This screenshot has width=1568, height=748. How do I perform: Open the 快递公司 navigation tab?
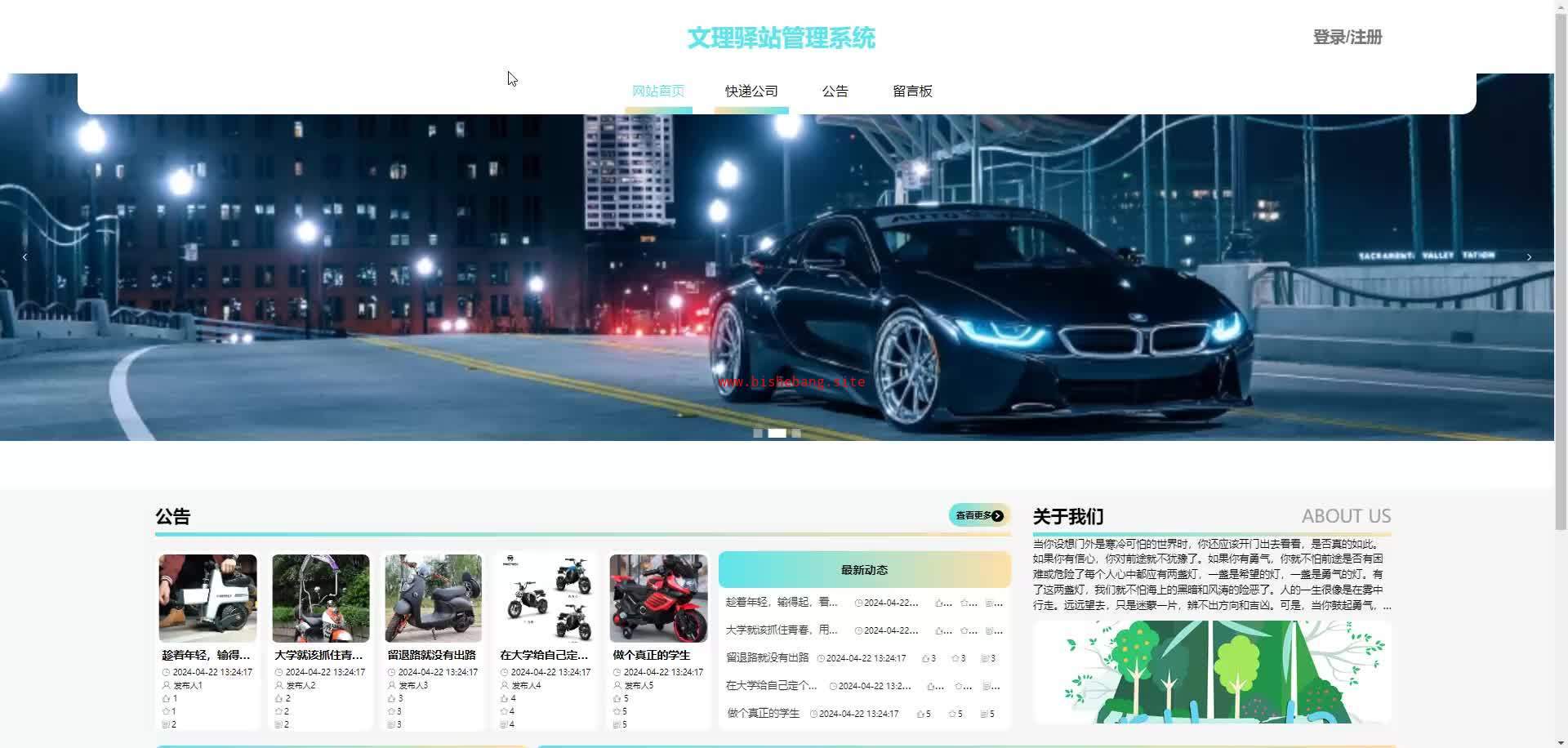point(751,91)
